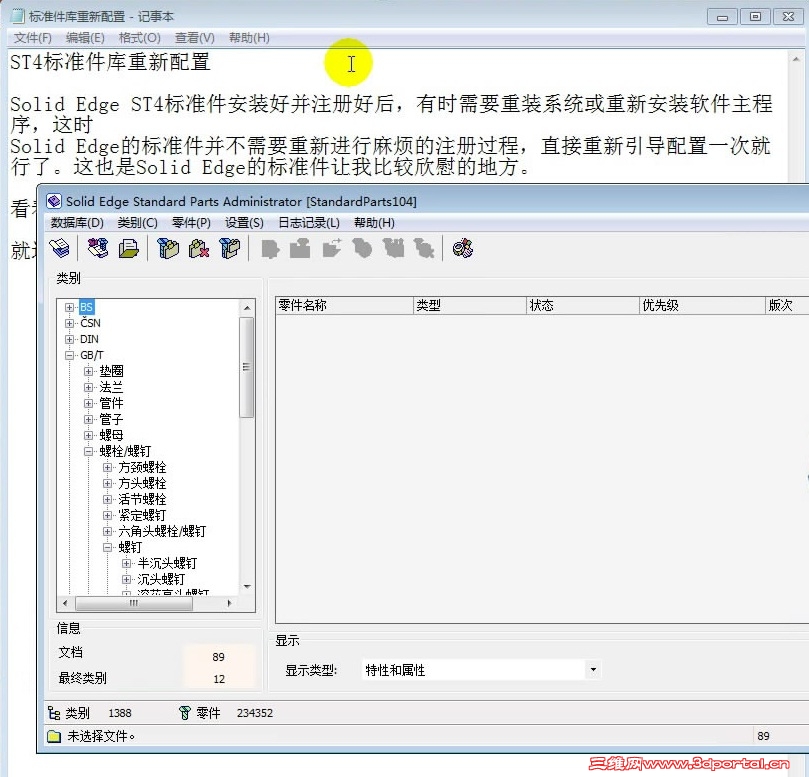The image size is (809, 777).
Task: Click the 文档 count value 89
Action: coord(218,657)
